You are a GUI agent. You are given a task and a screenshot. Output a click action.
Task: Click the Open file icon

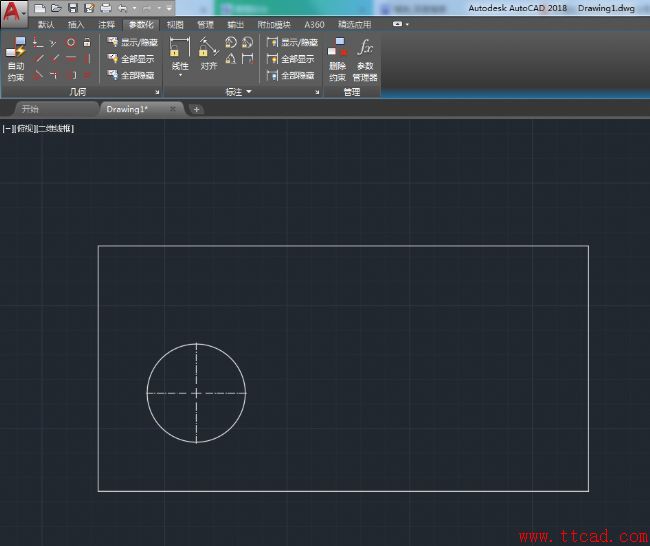56,8
